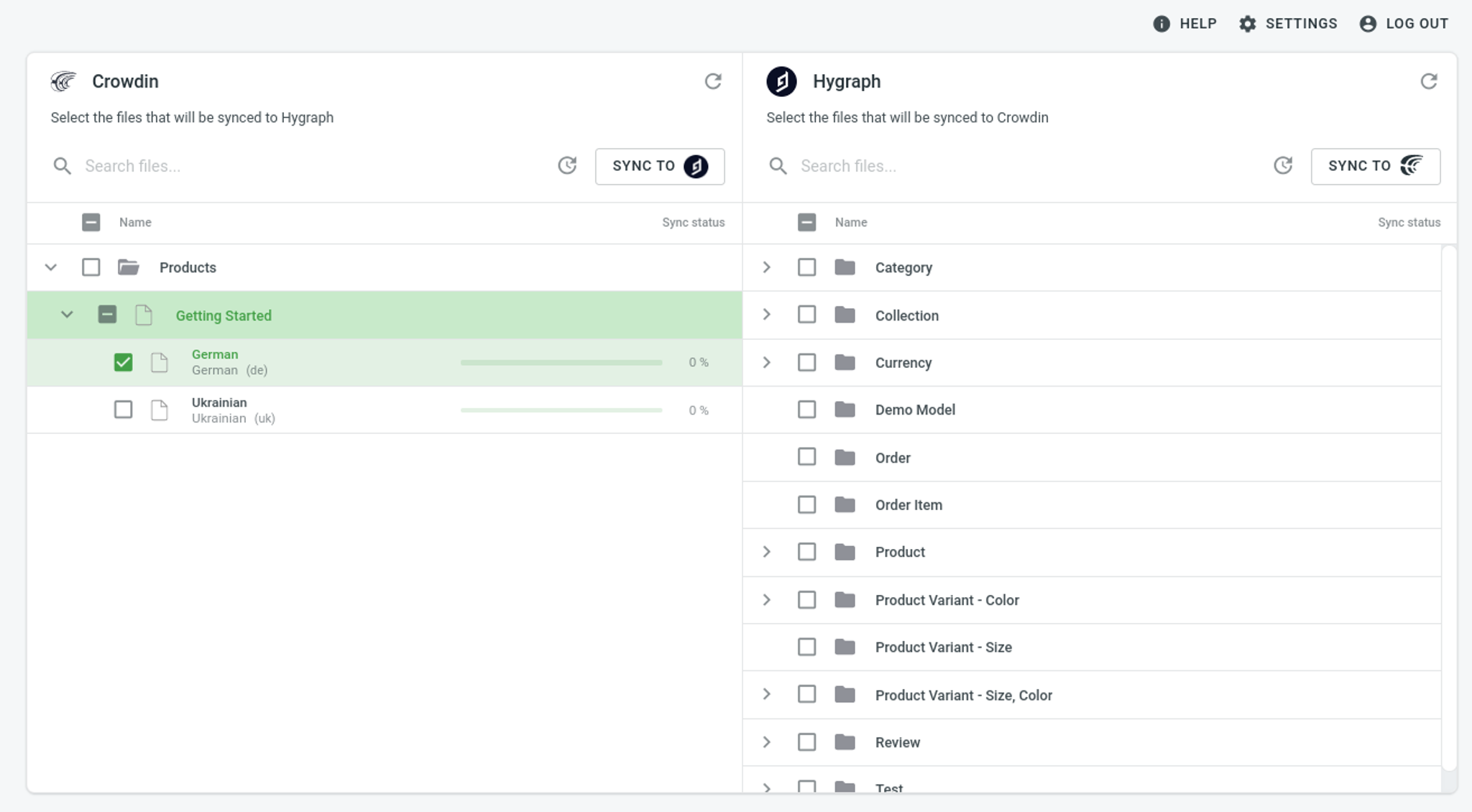This screenshot has height=812, width=1472.
Task: Select the Getting Started row label
Action: pos(224,315)
